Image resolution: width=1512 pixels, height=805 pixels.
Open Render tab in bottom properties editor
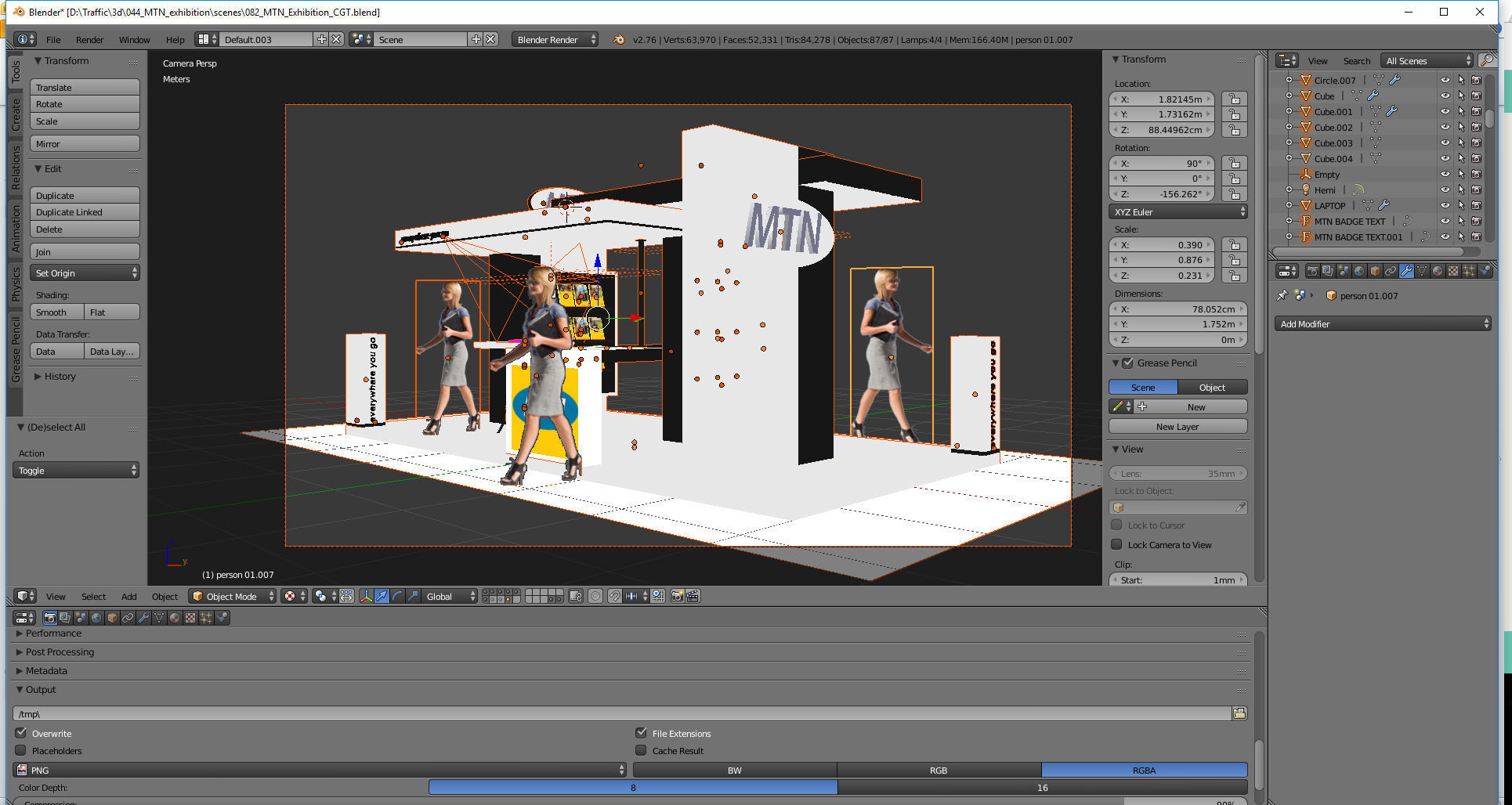click(x=49, y=618)
